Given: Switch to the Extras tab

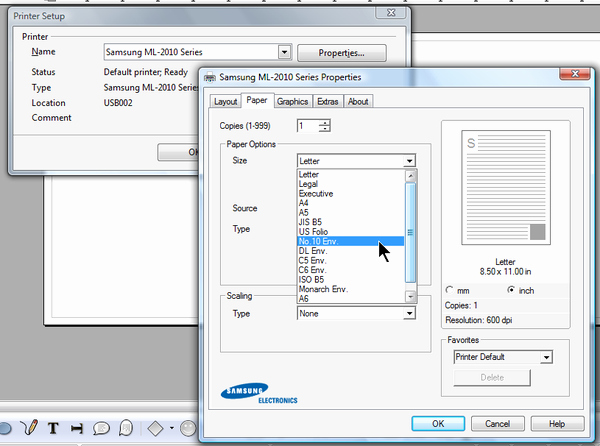Looking at the screenshot, I should 328,101.
